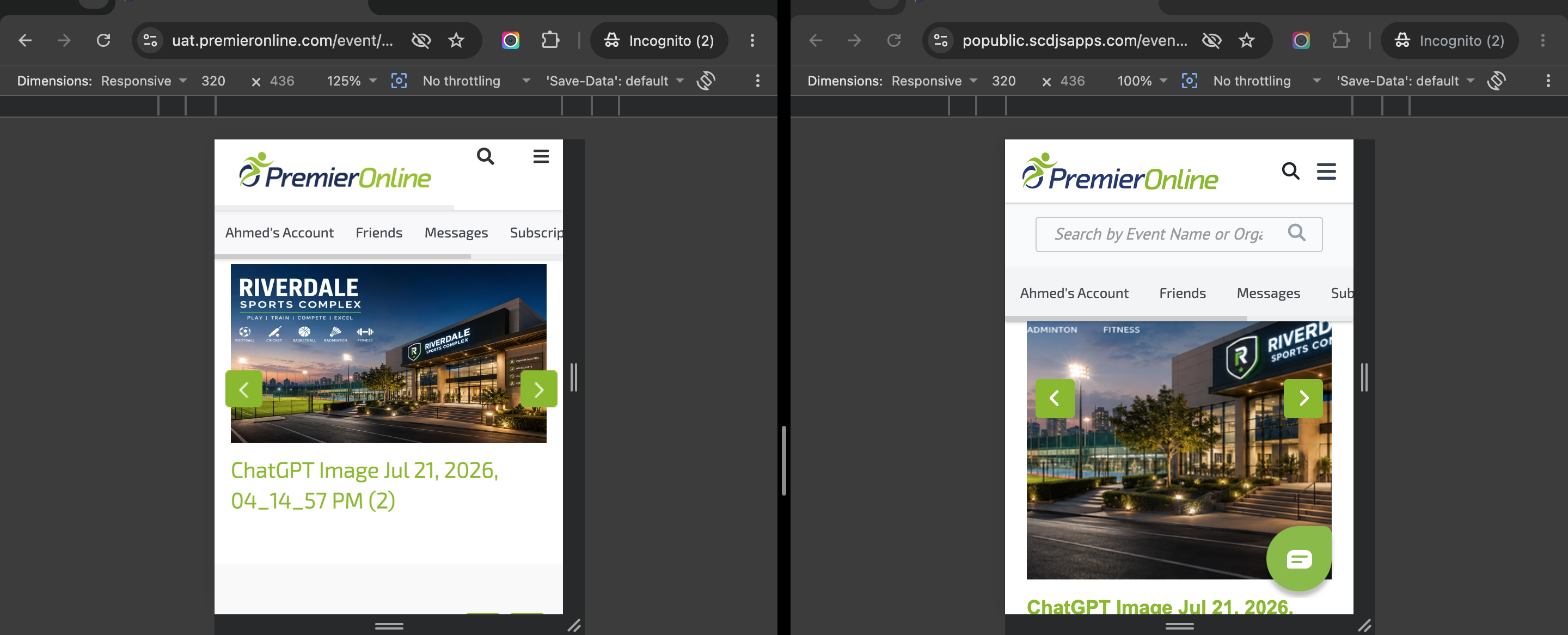Open Dimensions Responsive dropdown in left window

(x=144, y=81)
